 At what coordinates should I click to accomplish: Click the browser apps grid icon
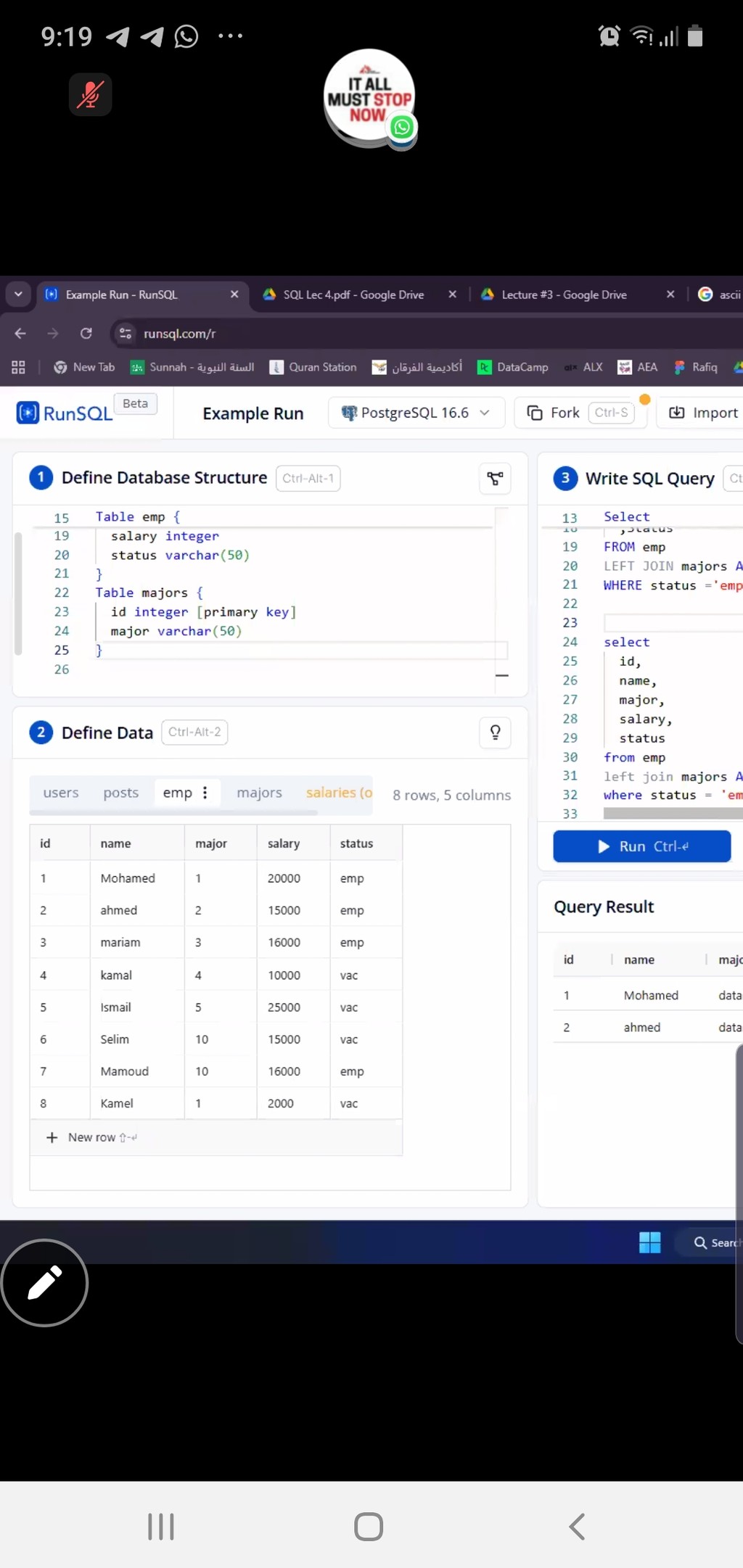pyautogui.click(x=19, y=368)
